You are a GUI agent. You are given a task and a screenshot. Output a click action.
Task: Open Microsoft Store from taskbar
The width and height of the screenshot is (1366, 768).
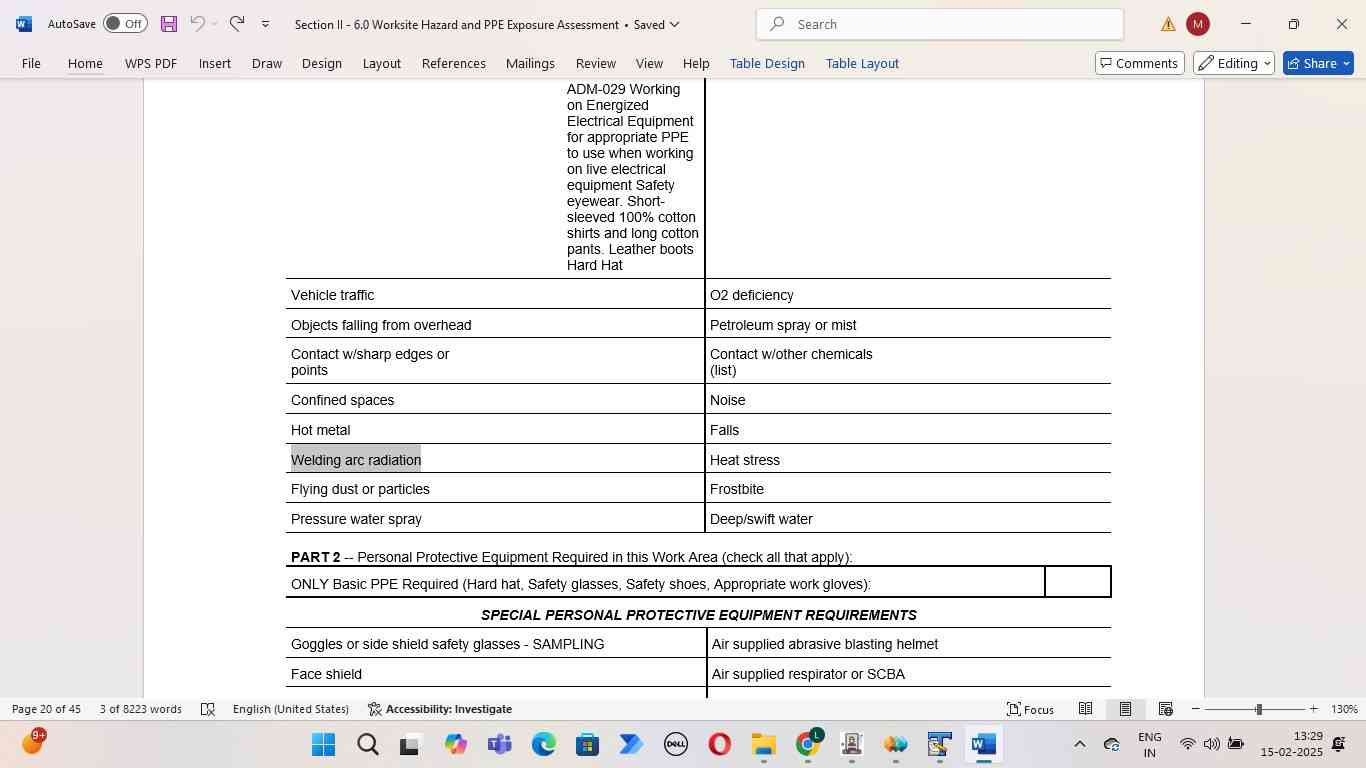click(x=587, y=745)
